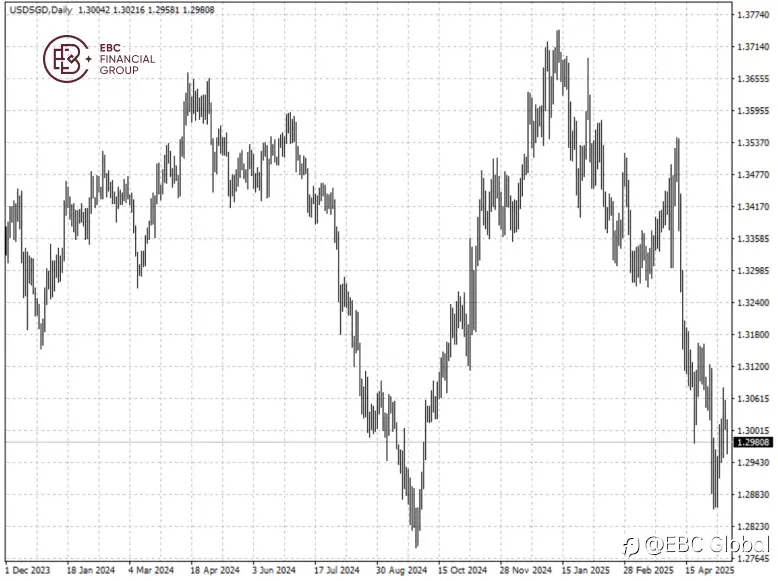Click the 3 Jun 2024 date label
The height and width of the screenshot is (581, 778).
(x=274, y=570)
